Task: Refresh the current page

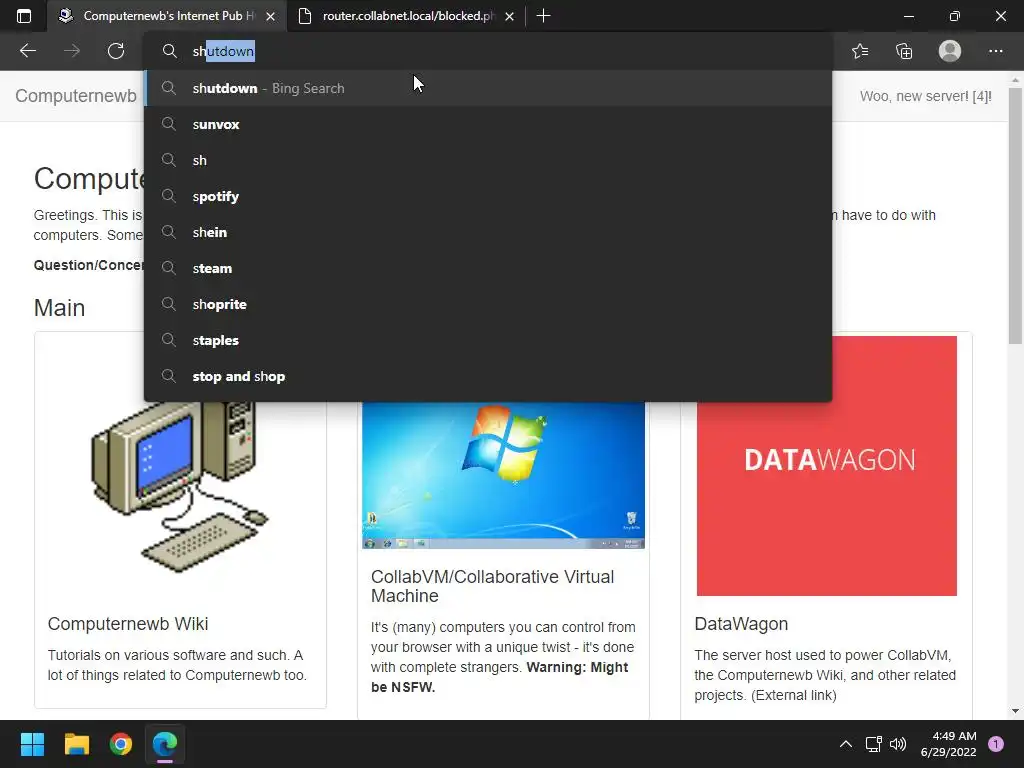Action: [116, 51]
